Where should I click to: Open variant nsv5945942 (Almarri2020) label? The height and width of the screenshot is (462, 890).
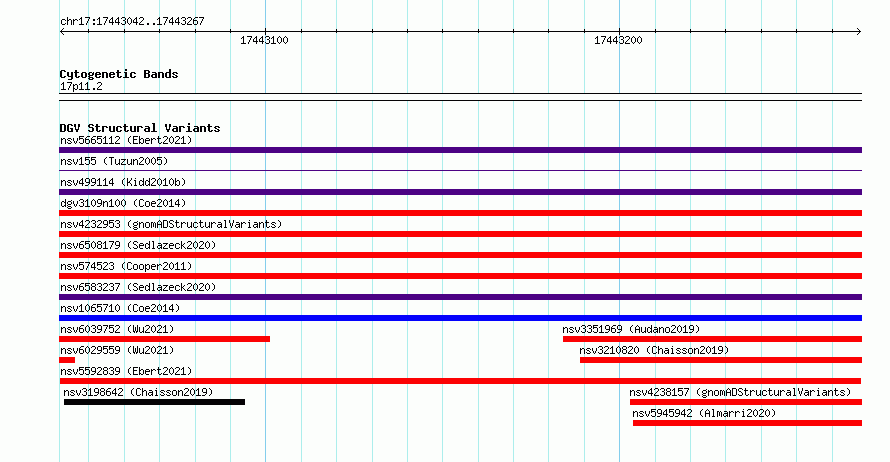coord(704,413)
